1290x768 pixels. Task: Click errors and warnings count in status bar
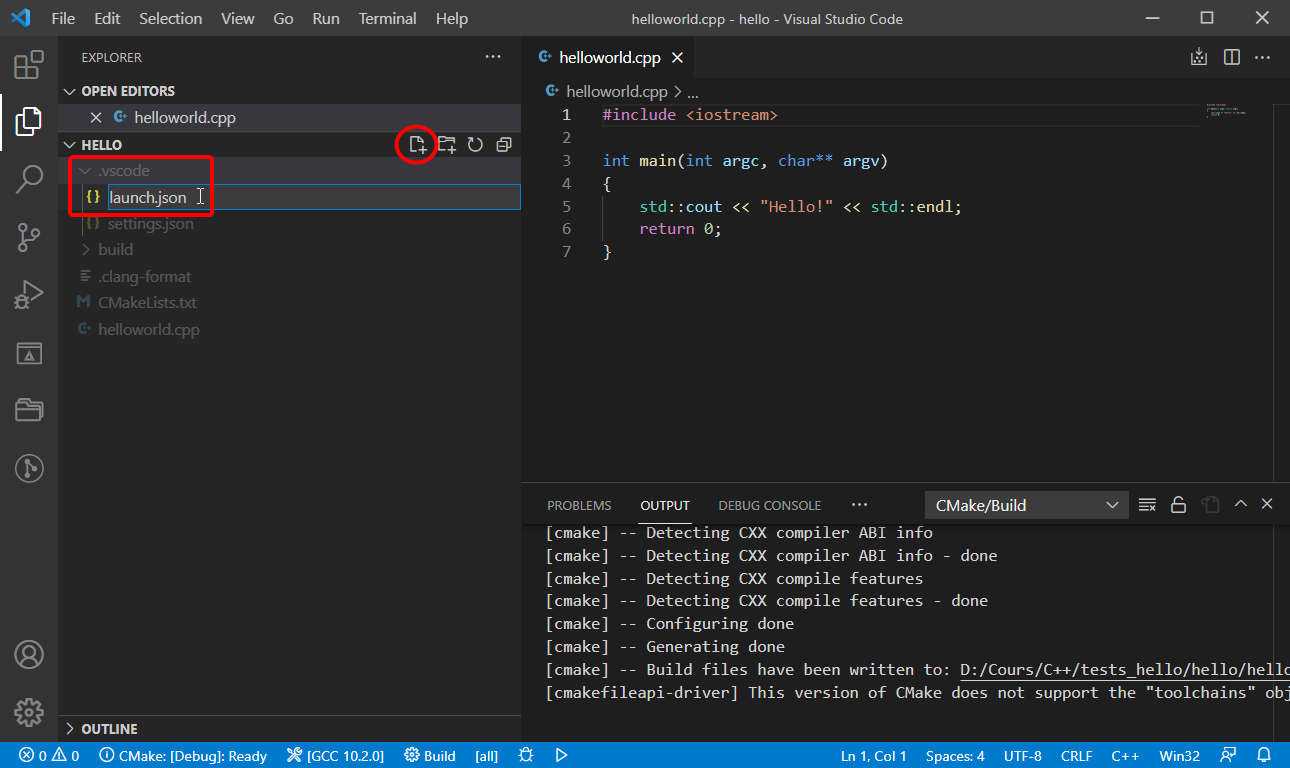[49, 755]
